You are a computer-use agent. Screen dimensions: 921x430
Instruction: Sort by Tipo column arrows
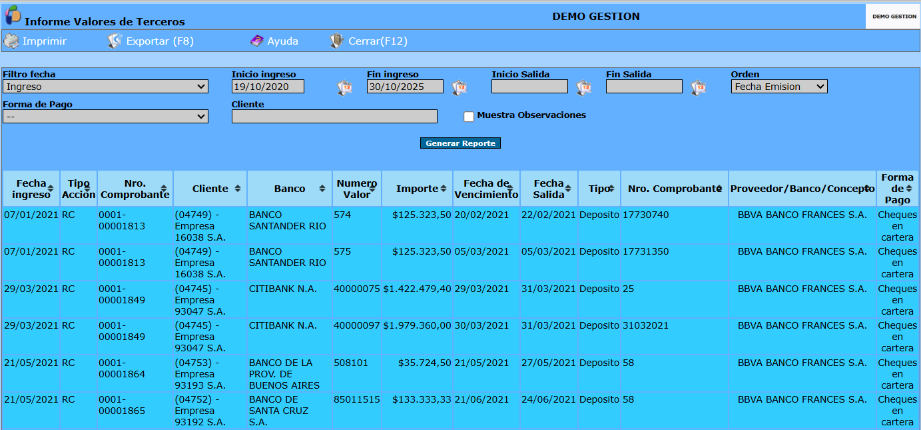click(x=611, y=189)
